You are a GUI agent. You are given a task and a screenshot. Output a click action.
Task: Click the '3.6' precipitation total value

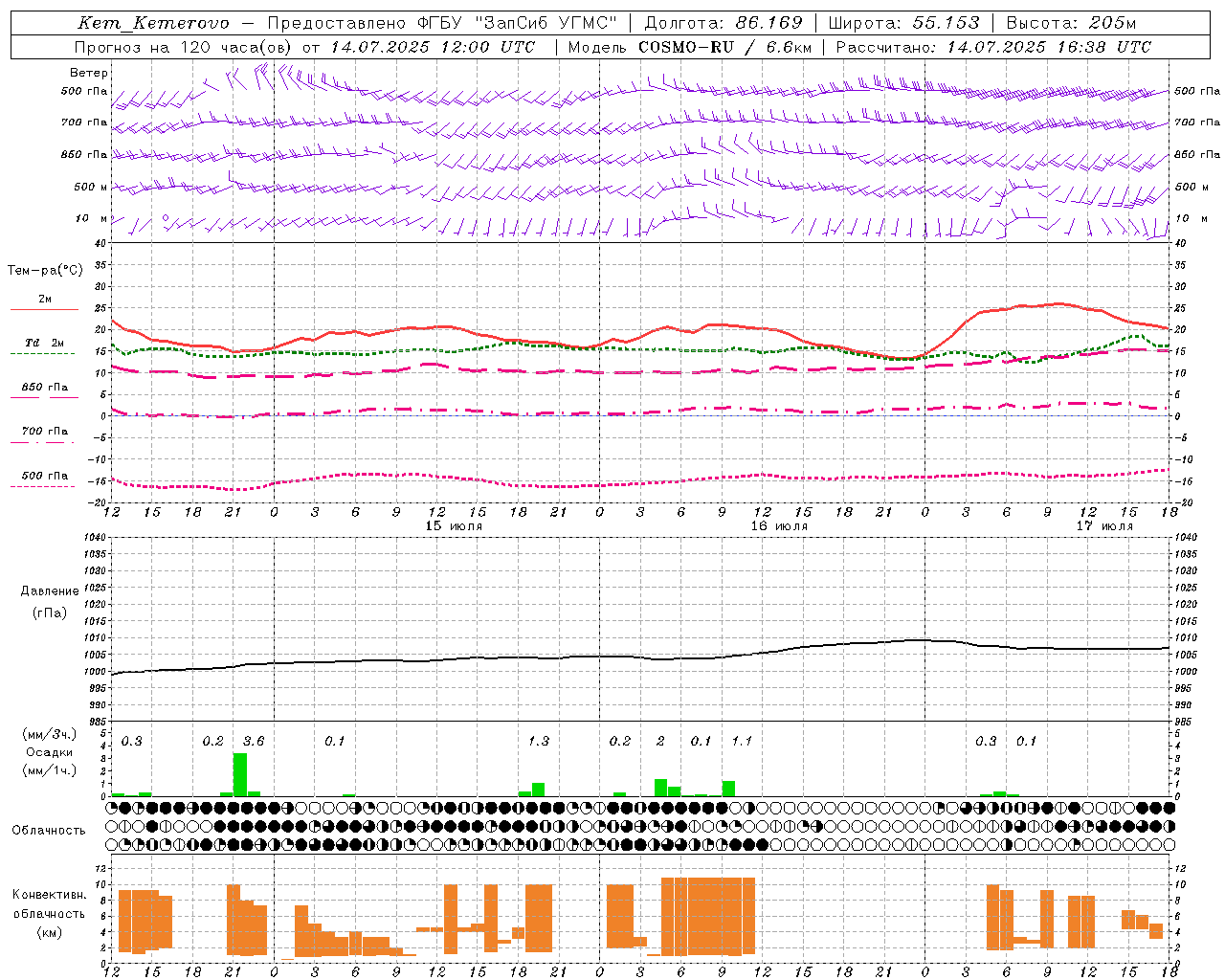point(254,741)
